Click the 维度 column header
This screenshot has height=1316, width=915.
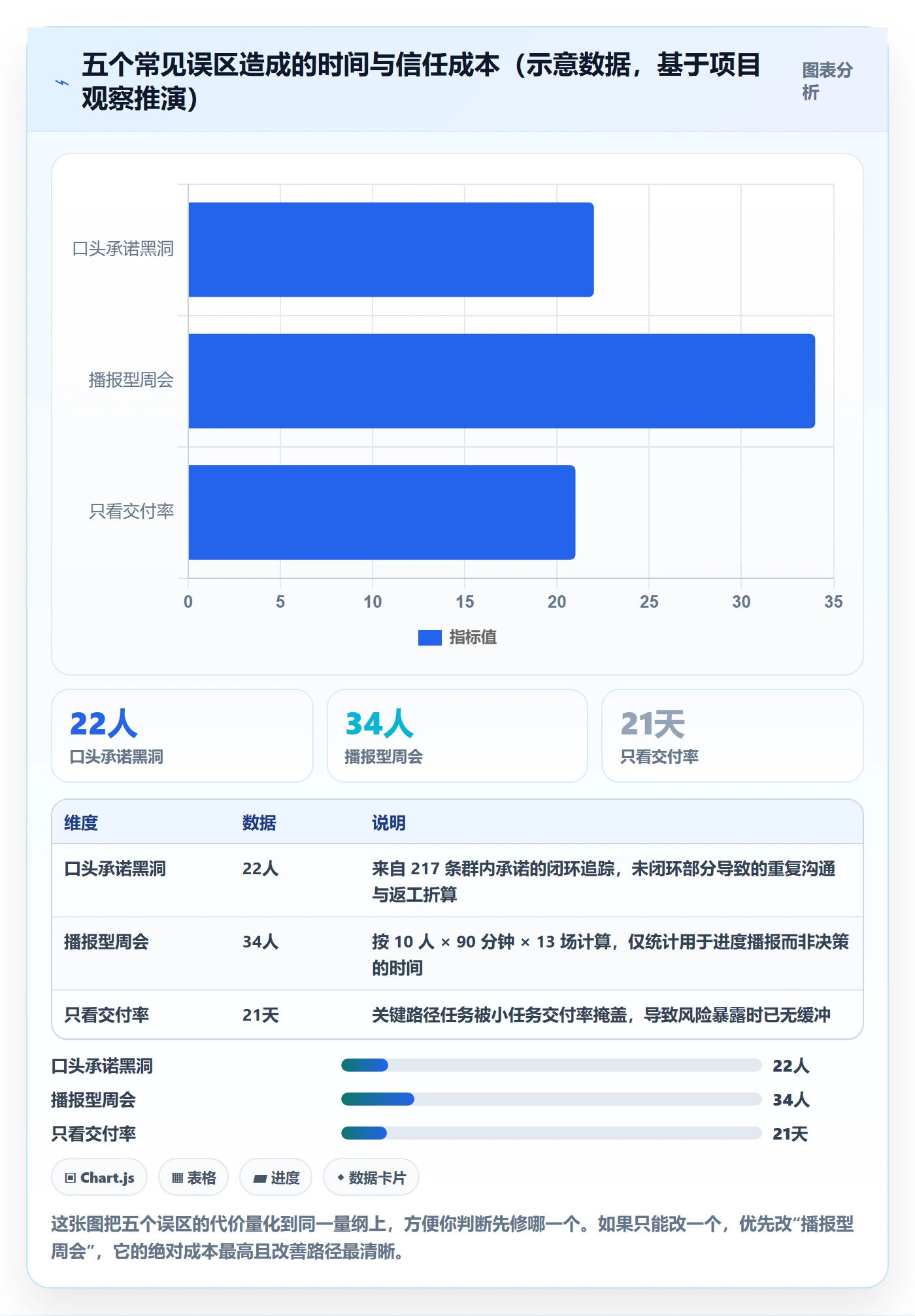click(x=81, y=823)
